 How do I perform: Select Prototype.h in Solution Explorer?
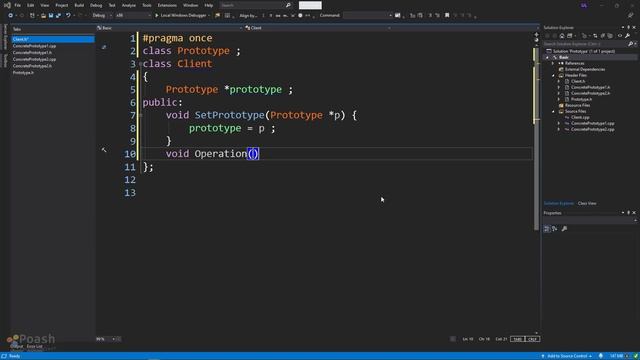coord(581,99)
